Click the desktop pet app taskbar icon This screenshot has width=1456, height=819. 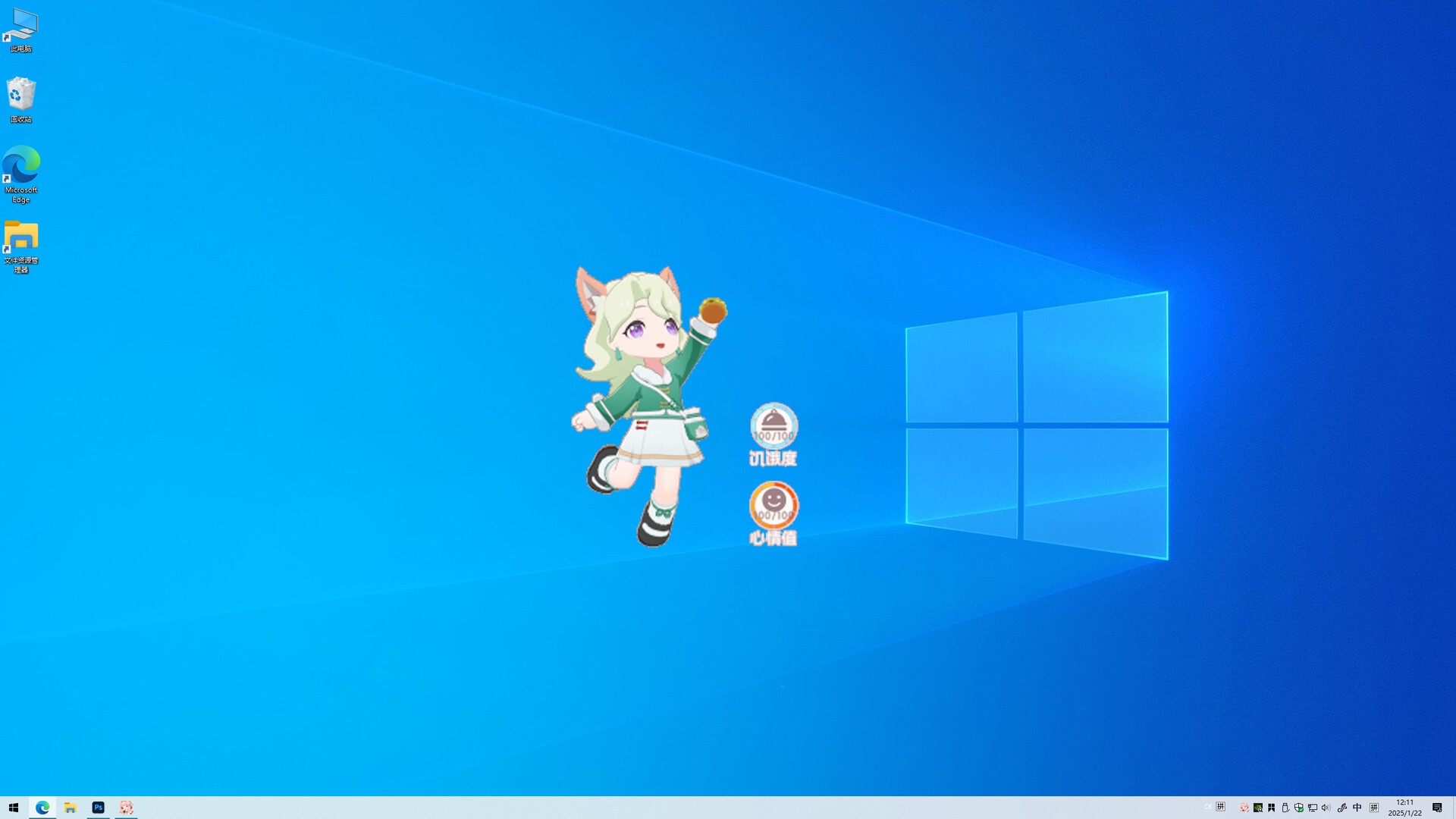click(127, 808)
